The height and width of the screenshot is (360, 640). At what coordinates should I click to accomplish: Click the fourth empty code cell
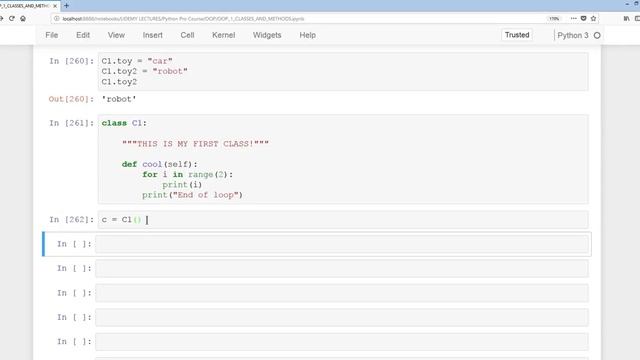342,318
